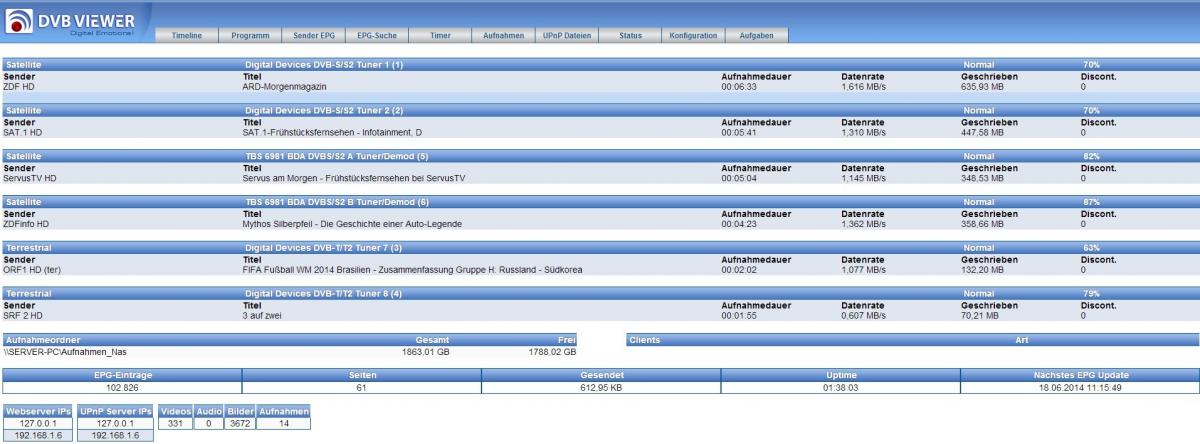
Task: Click the 01:38:03 uptime value
Action: [840, 386]
